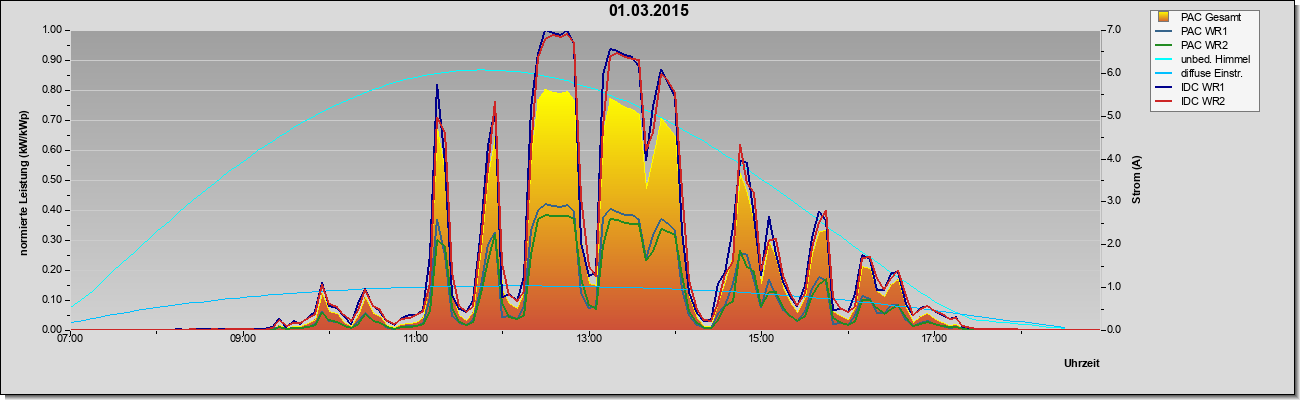Click the 17:00 time axis label
This screenshot has width=1300, height=400.
(934, 340)
